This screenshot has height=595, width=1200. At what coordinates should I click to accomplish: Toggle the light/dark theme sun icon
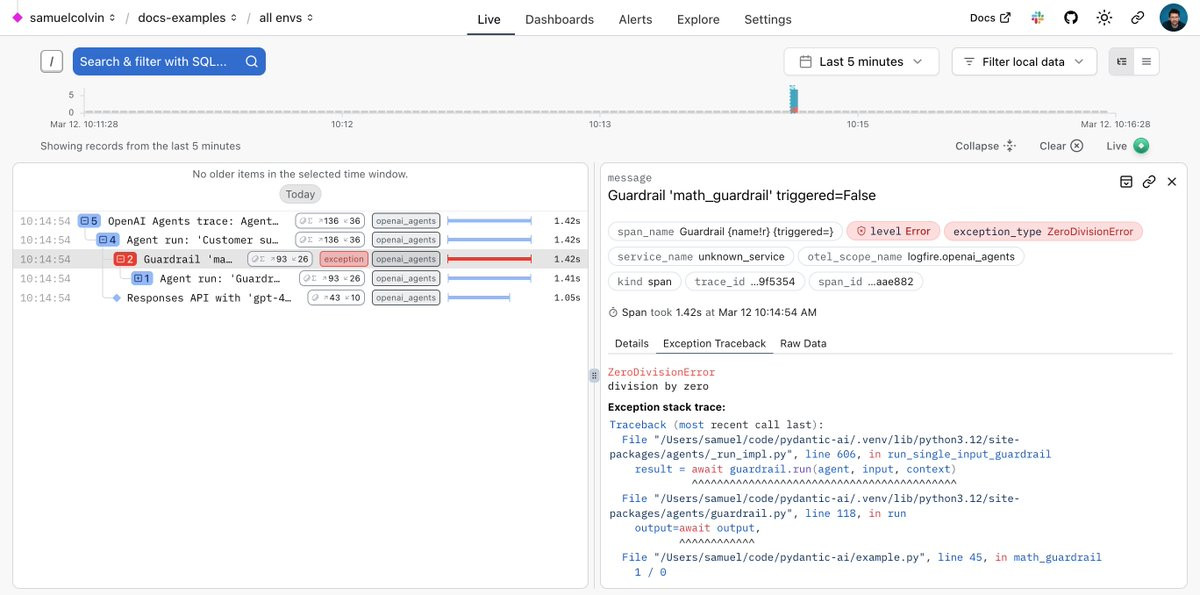[x=1104, y=18]
